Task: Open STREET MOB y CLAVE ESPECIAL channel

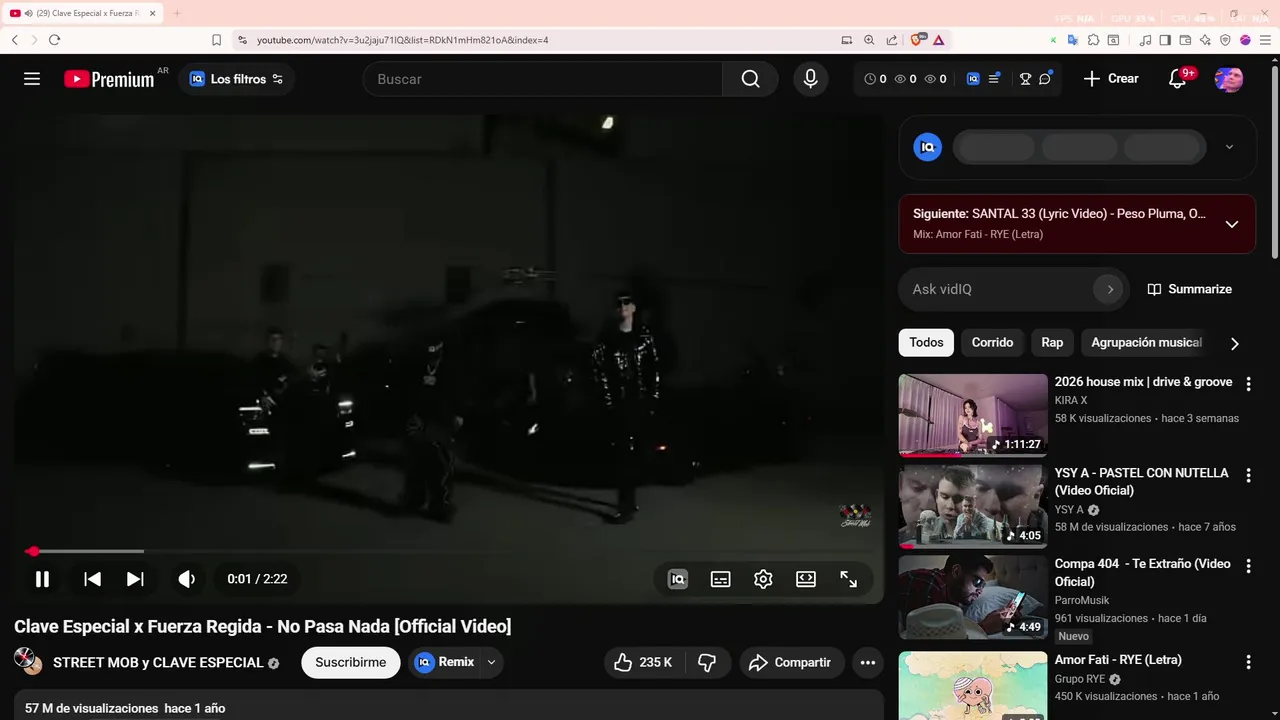Action: point(158,663)
